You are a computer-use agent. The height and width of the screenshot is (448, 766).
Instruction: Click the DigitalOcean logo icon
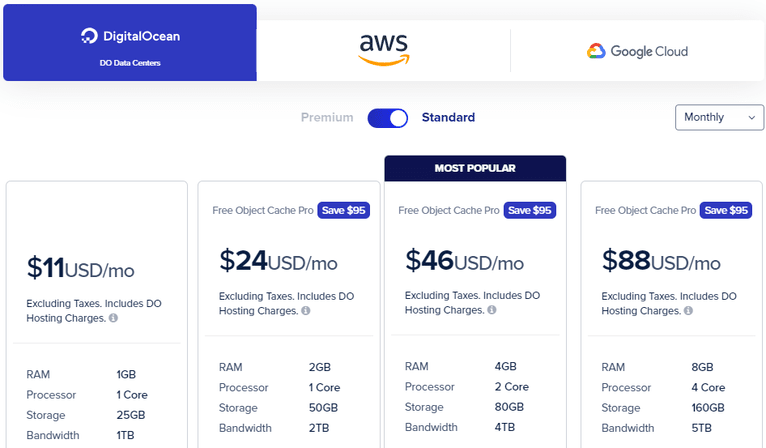click(x=89, y=37)
